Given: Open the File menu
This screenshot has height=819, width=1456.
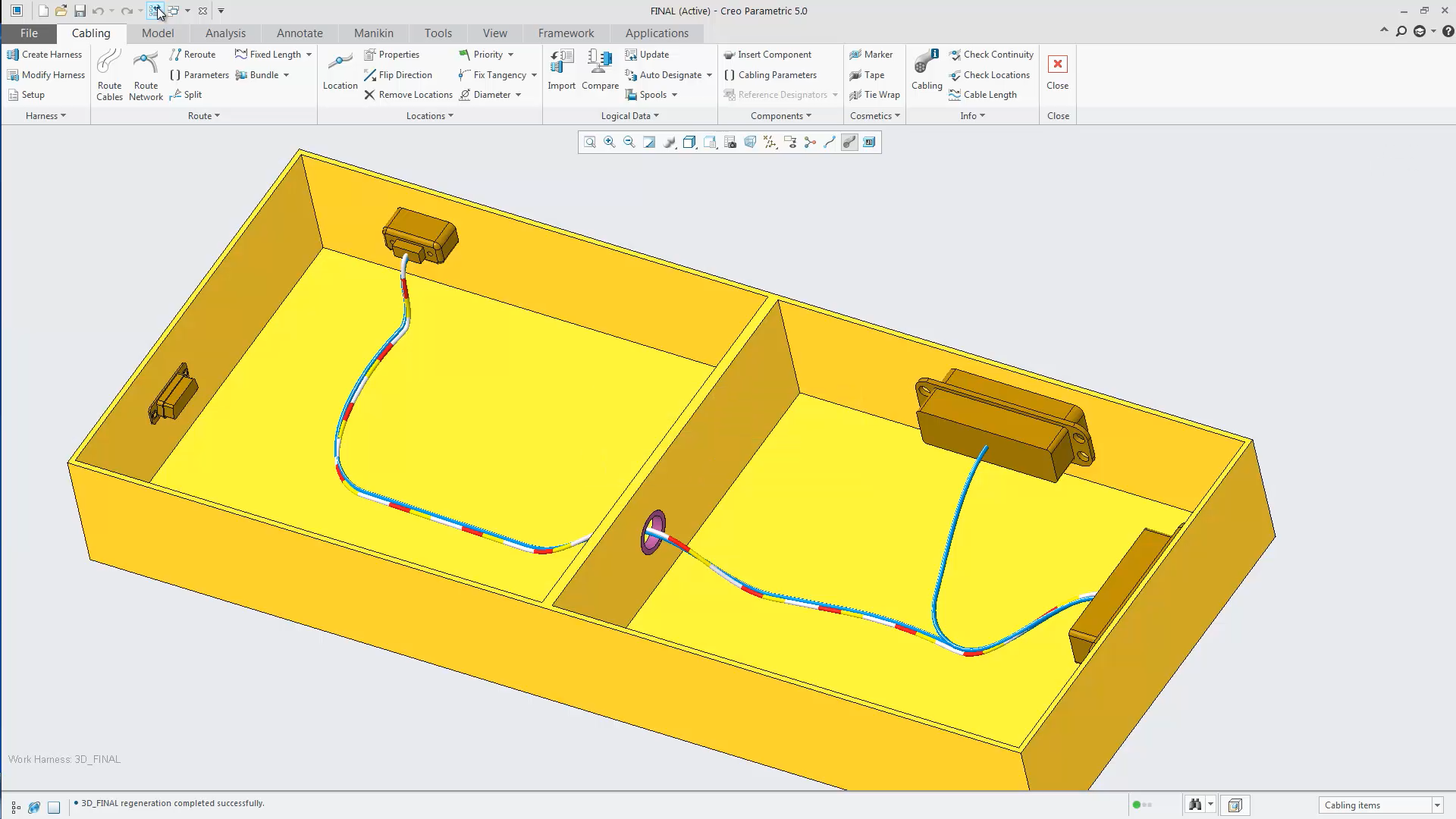Looking at the screenshot, I should (x=29, y=33).
